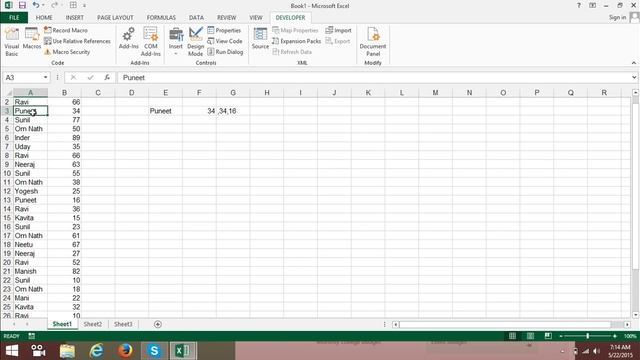Click the zoom slider handle

click(x=587, y=336)
